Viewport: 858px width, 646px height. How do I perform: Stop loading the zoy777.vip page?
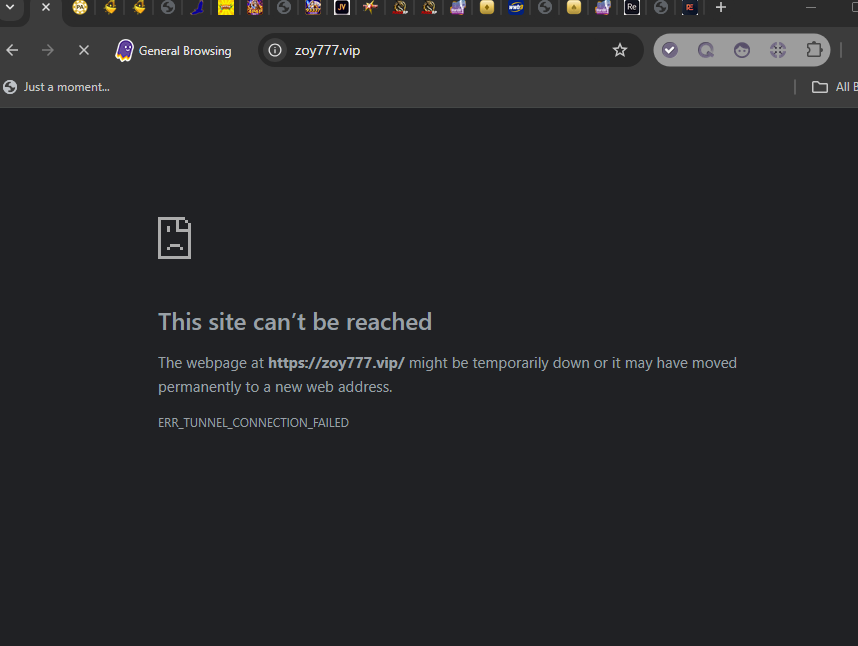(84, 50)
